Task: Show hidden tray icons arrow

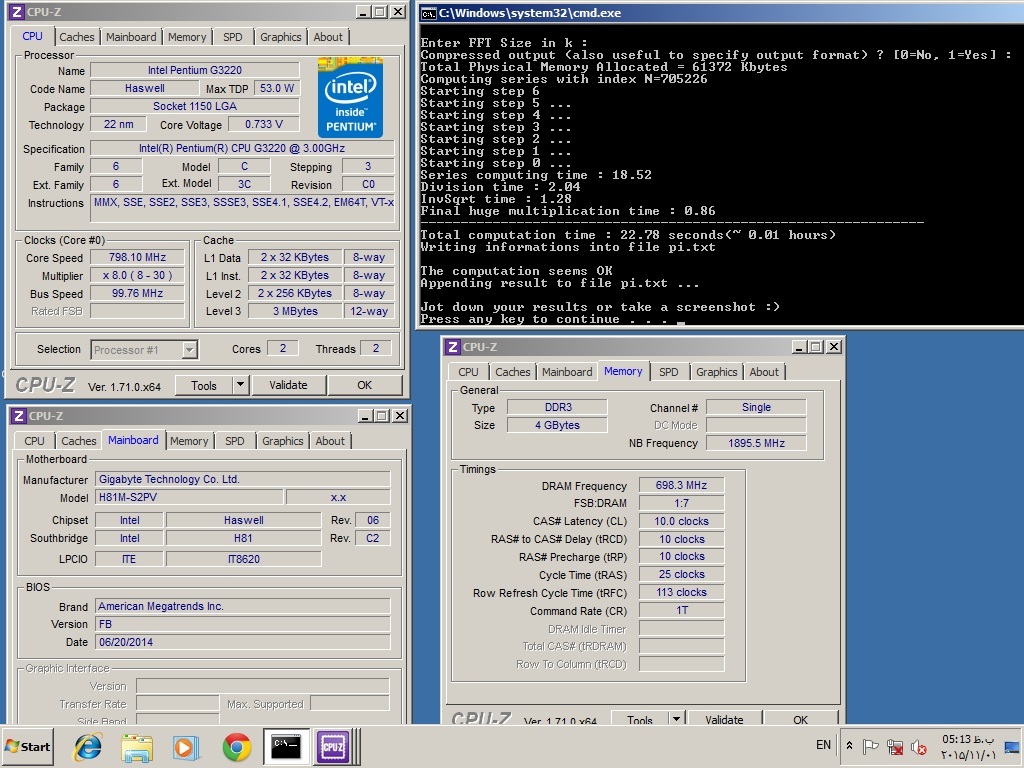Action: (x=849, y=745)
